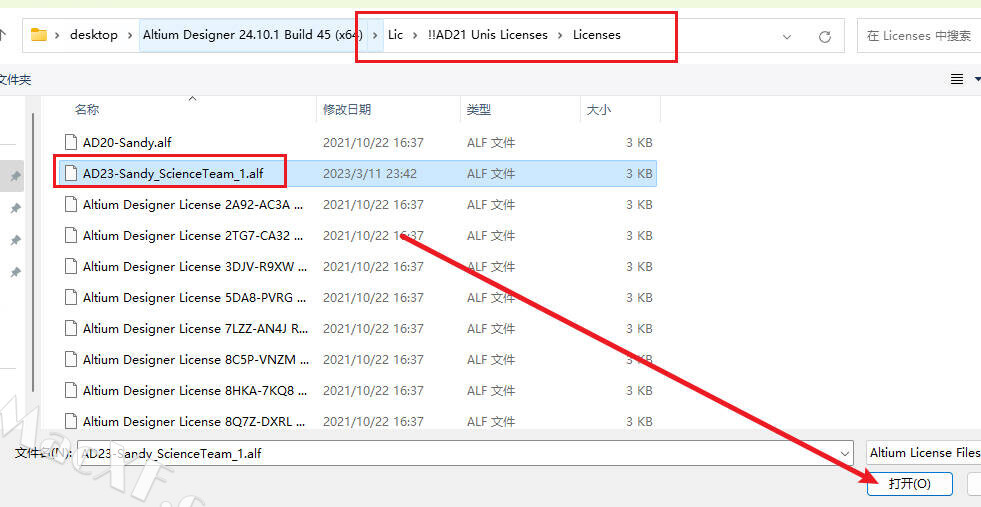Click third pin icon in sidebar
Image resolution: width=981 pixels, height=507 pixels.
(x=15, y=240)
